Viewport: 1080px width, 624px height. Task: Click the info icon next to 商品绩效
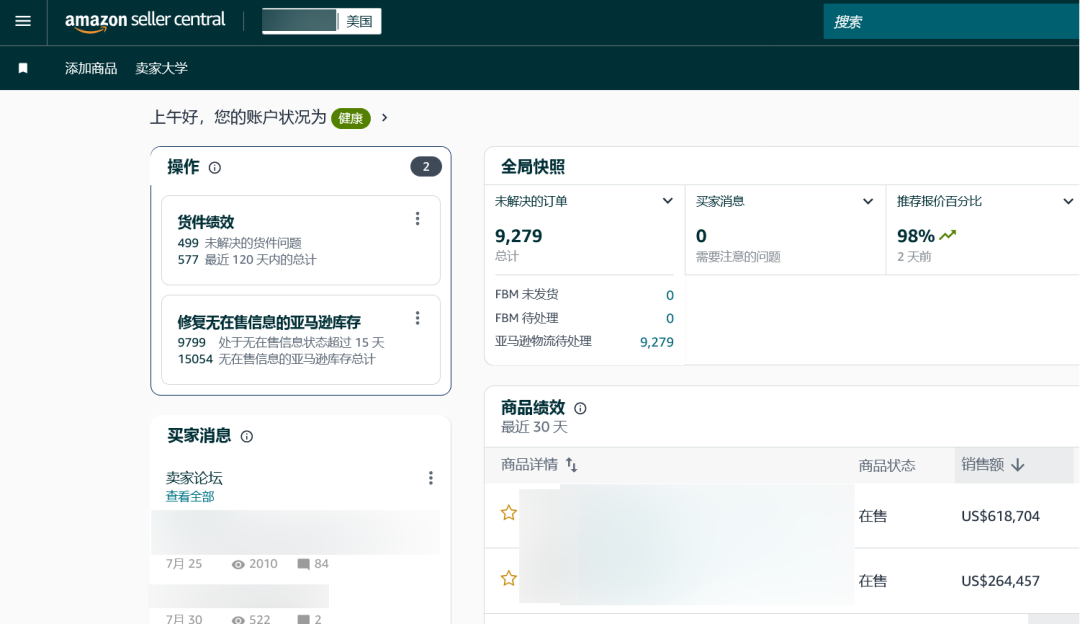580,407
